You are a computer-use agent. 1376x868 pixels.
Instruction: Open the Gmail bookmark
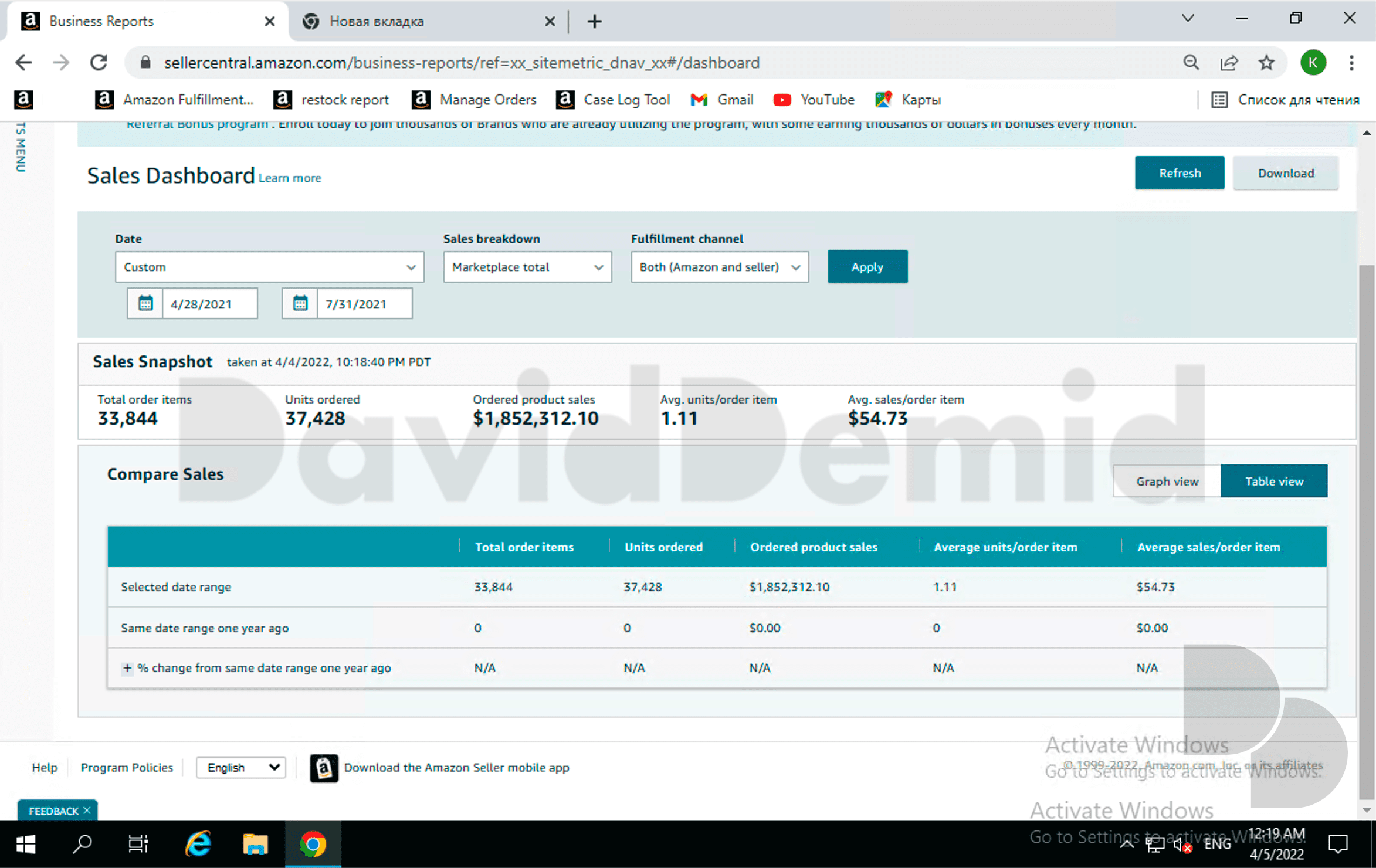click(x=721, y=100)
